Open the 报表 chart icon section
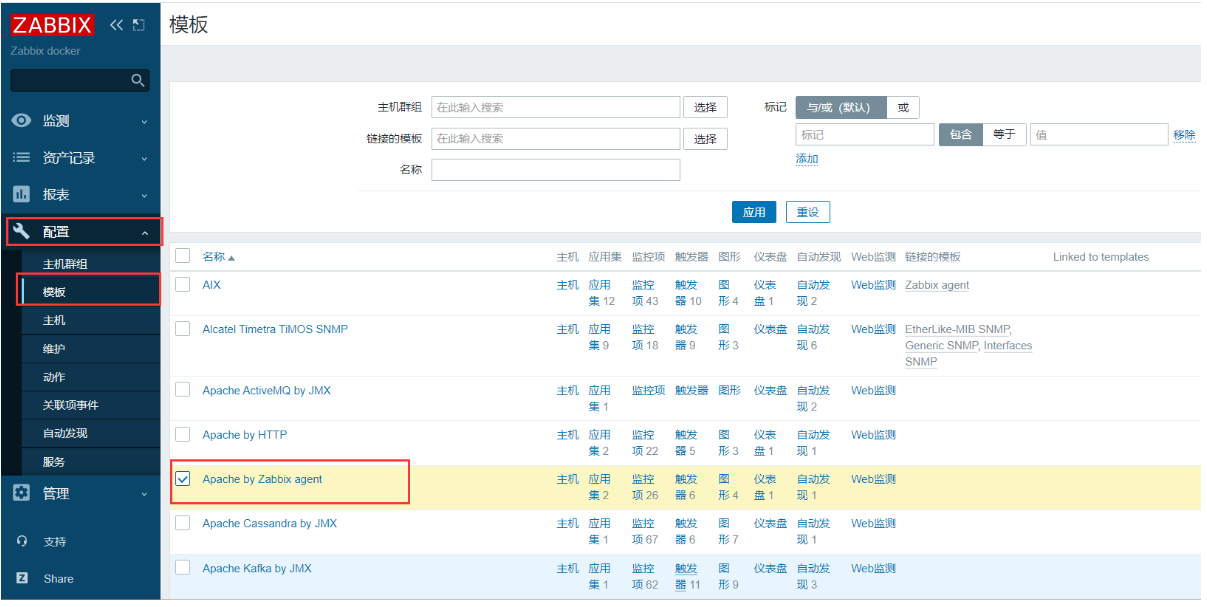Viewport: 1207px width, 607px height. tap(22, 192)
